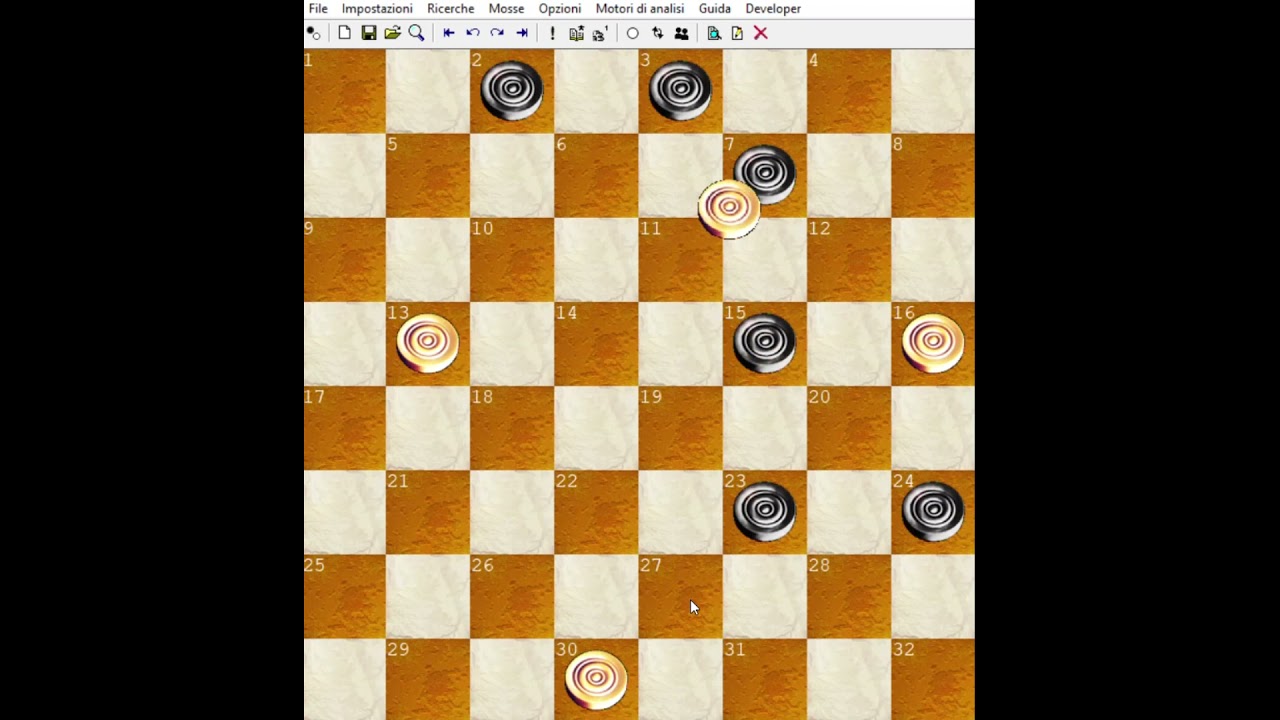Select the black piece on square 15
This screenshot has height=720, width=1280.
pyautogui.click(x=765, y=343)
